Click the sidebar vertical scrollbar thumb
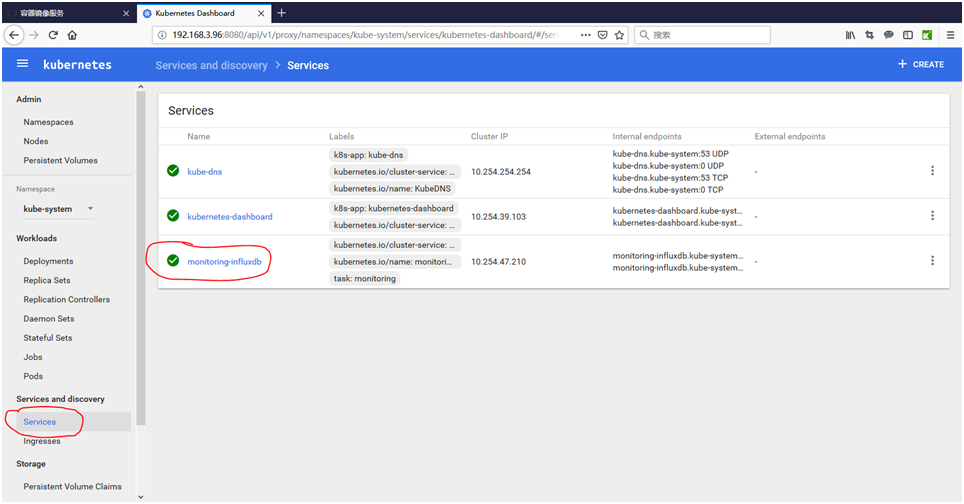 (141, 258)
